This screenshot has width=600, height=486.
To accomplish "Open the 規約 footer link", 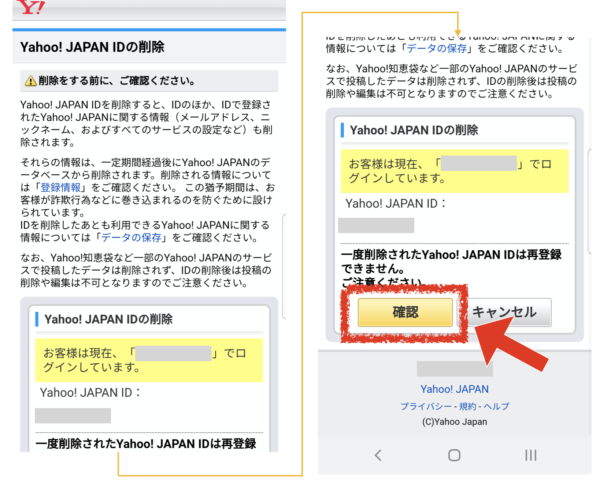I will pos(467,406).
